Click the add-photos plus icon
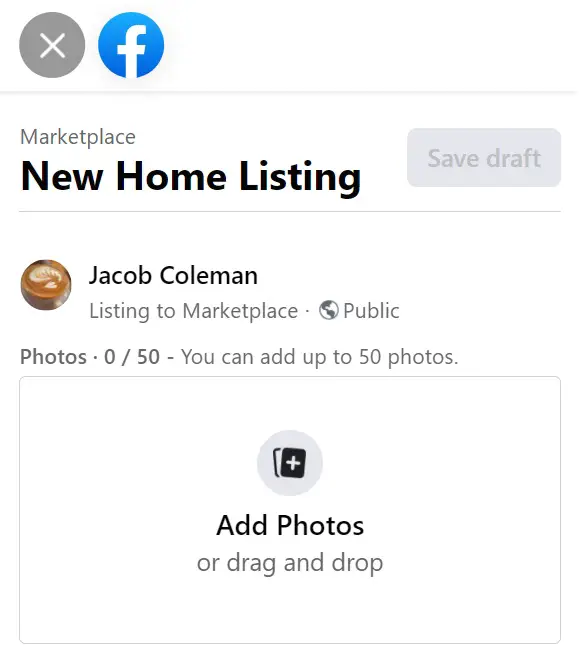The height and width of the screenshot is (656, 581). 290,463
